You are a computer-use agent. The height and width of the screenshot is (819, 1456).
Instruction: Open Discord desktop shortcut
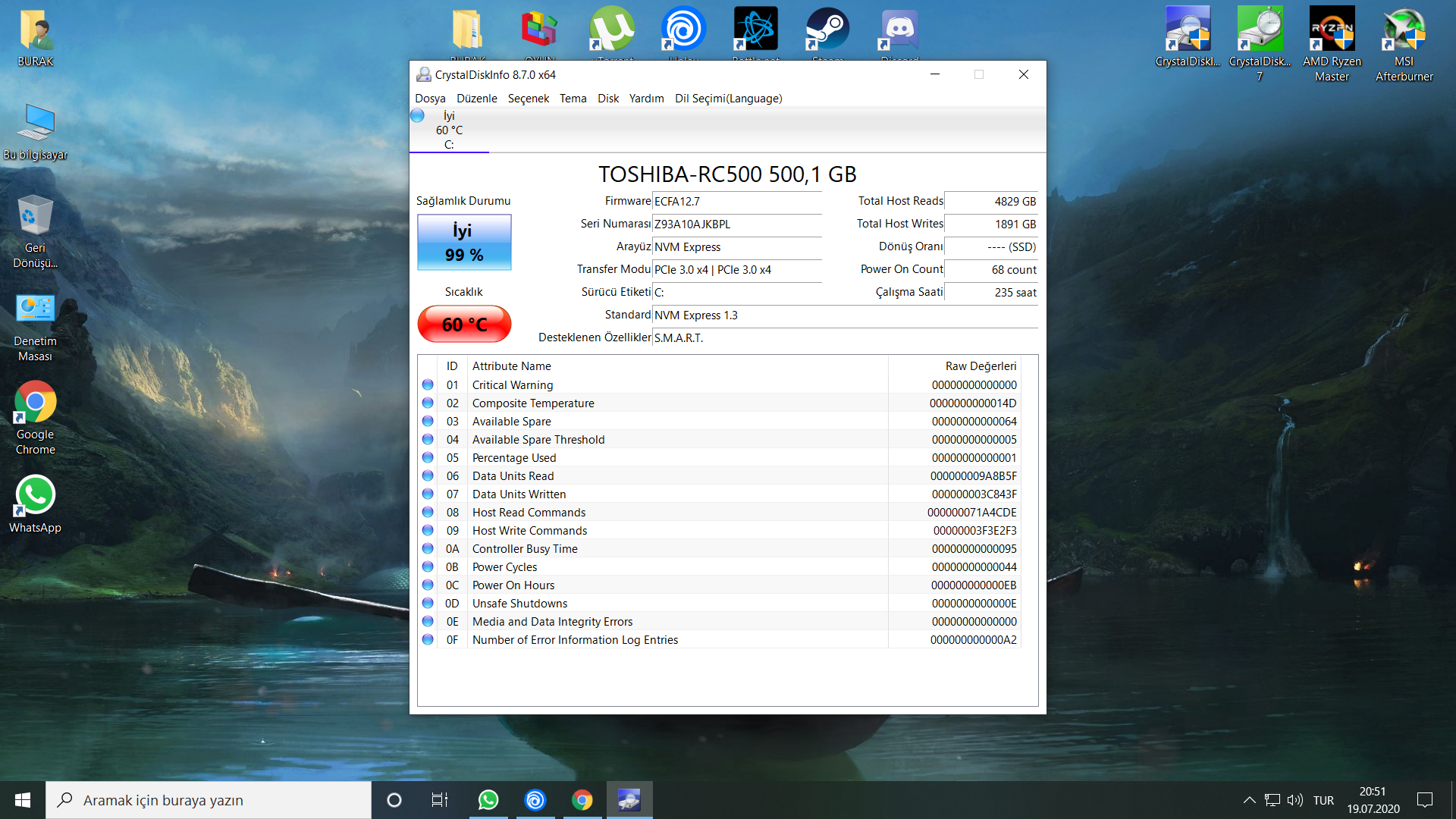click(899, 32)
